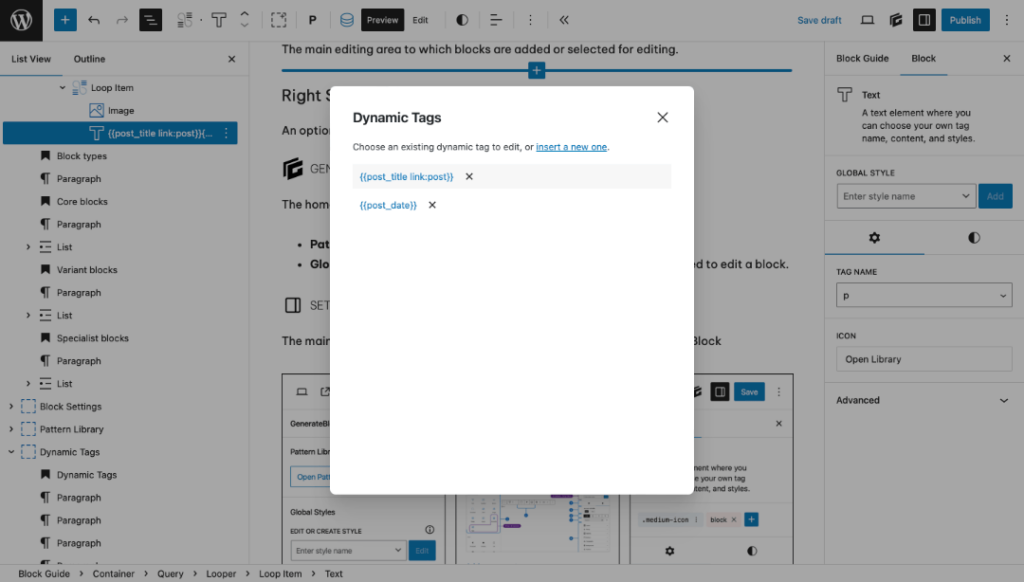Toggle the block inserter plus button
The image size is (1024, 582).
pyautogui.click(x=65, y=20)
